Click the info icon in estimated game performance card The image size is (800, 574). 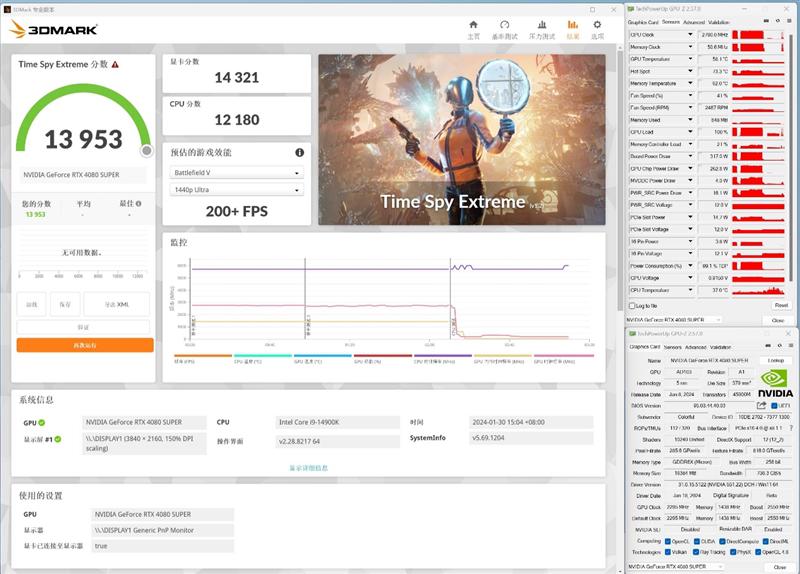pyautogui.click(x=299, y=153)
